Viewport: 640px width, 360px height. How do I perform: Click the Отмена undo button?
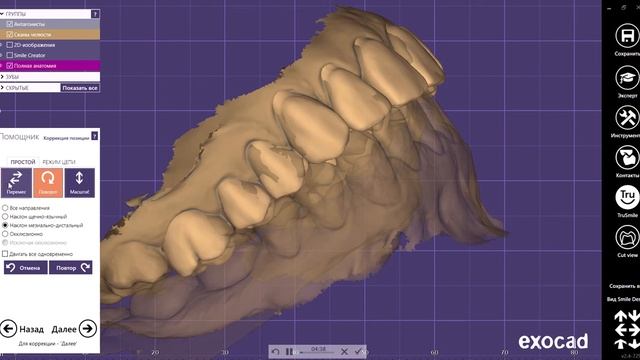[26, 268]
